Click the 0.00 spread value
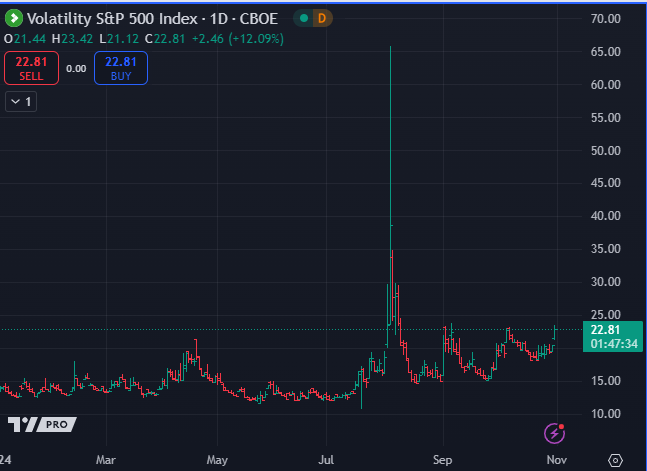This screenshot has height=471, width=647. click(x=76, y=69)
